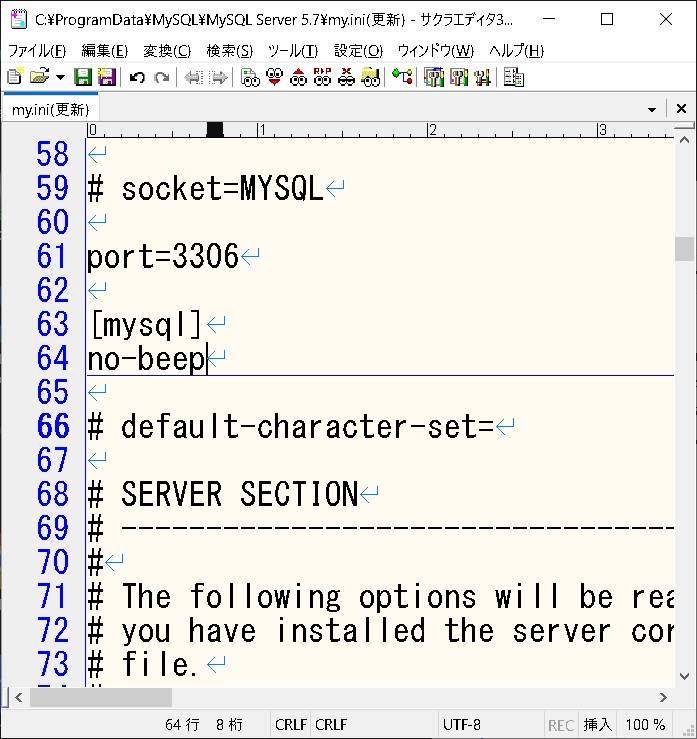Click '# socket=MYSQL' comment line
Screen dimensions: 697x739
tap(205, 189)
